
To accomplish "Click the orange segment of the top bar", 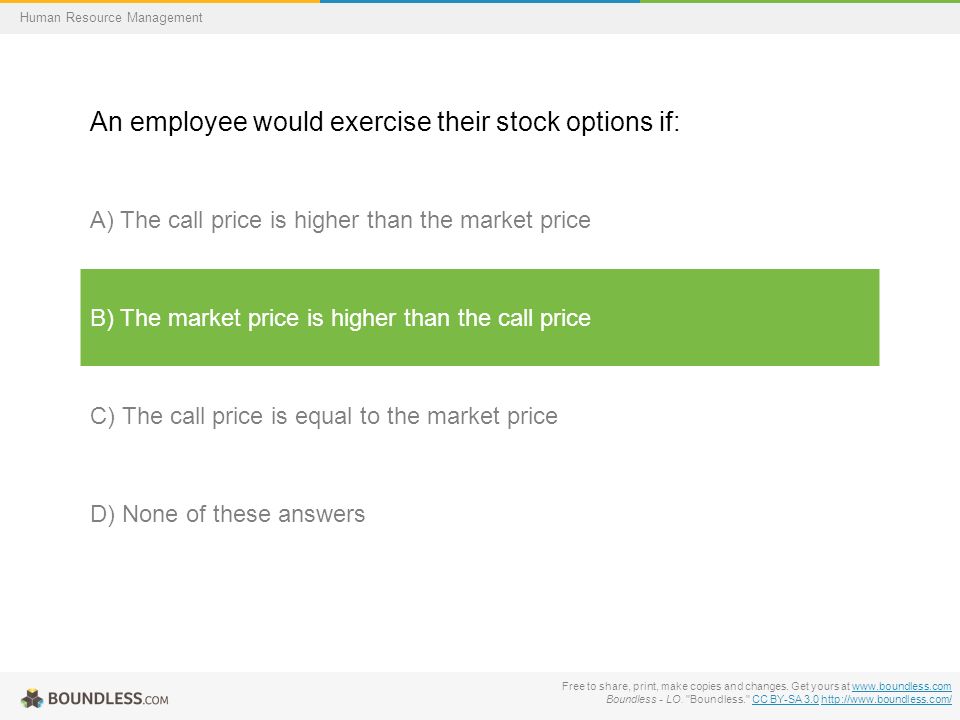I will (160, 1).
